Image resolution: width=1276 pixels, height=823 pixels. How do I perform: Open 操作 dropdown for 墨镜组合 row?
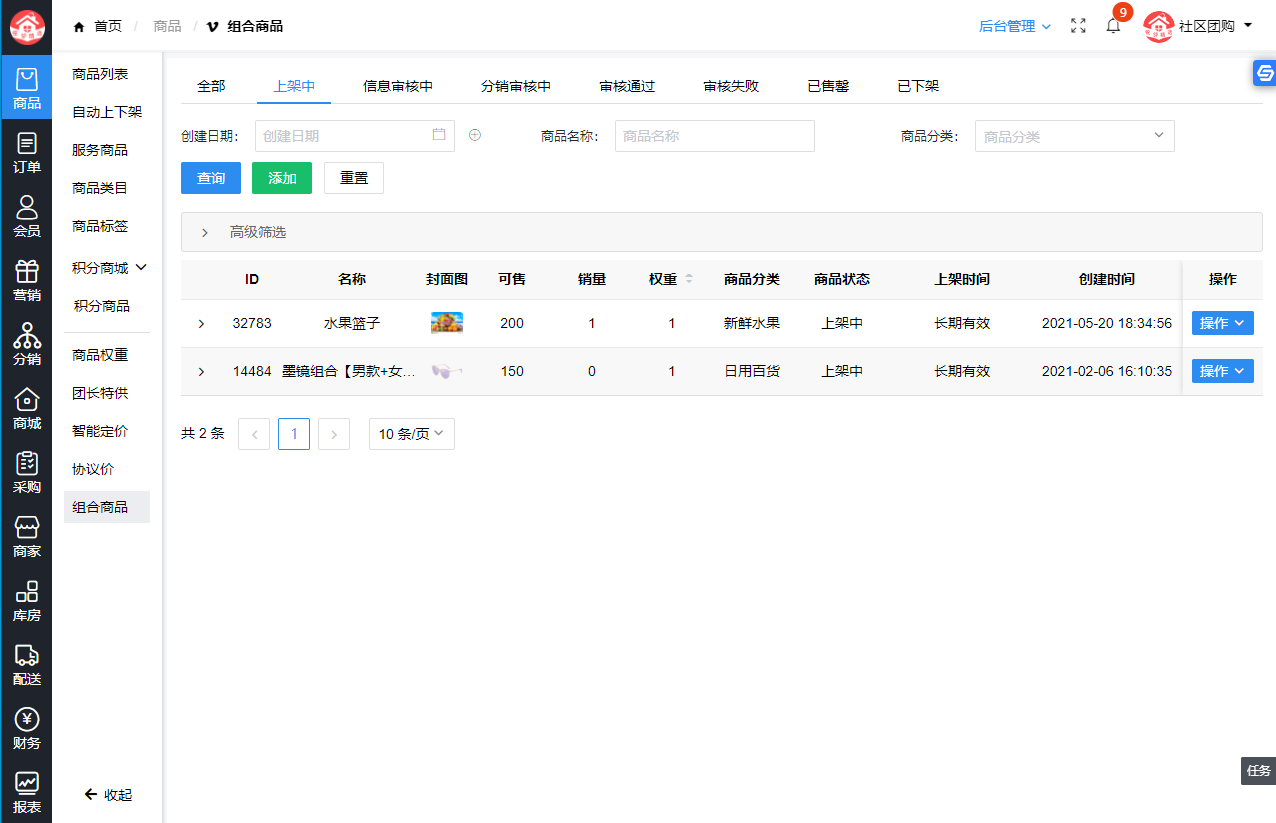pyautogui.click(x=1222, y=371)
